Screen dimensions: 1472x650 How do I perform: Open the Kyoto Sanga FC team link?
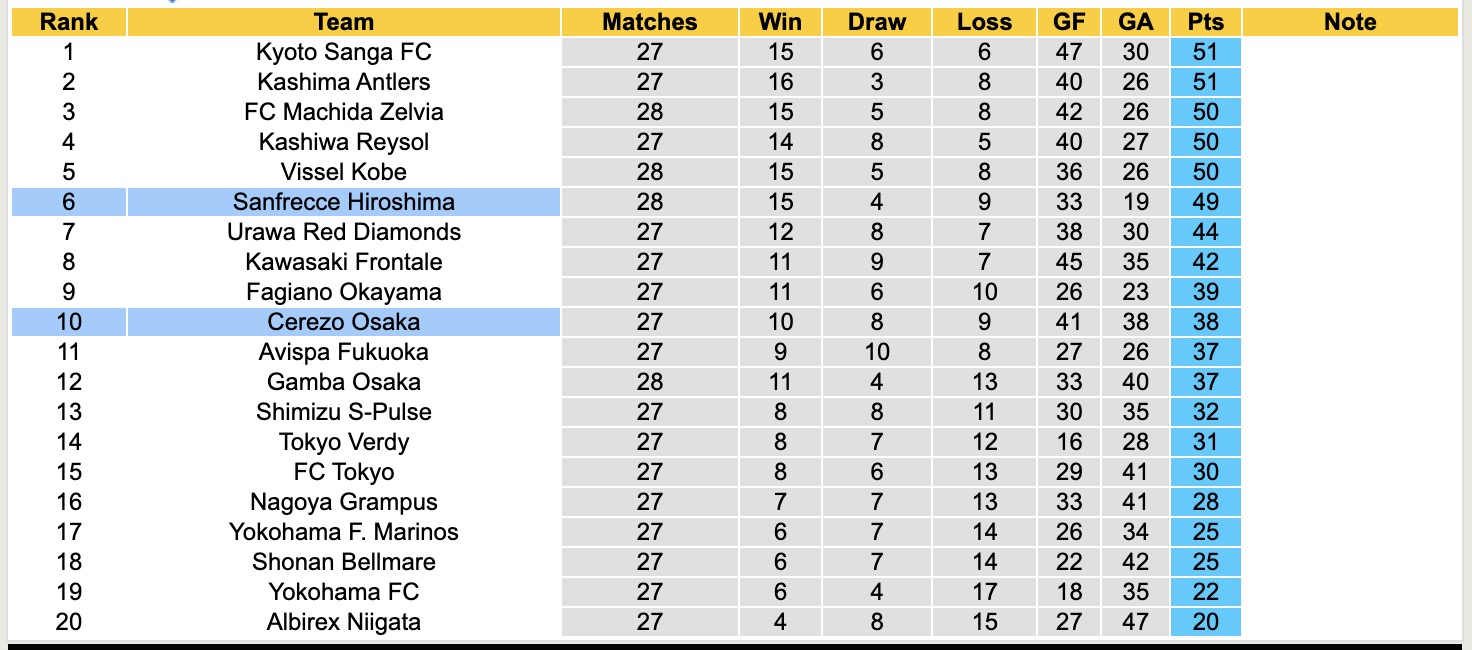tap(343, 52)
